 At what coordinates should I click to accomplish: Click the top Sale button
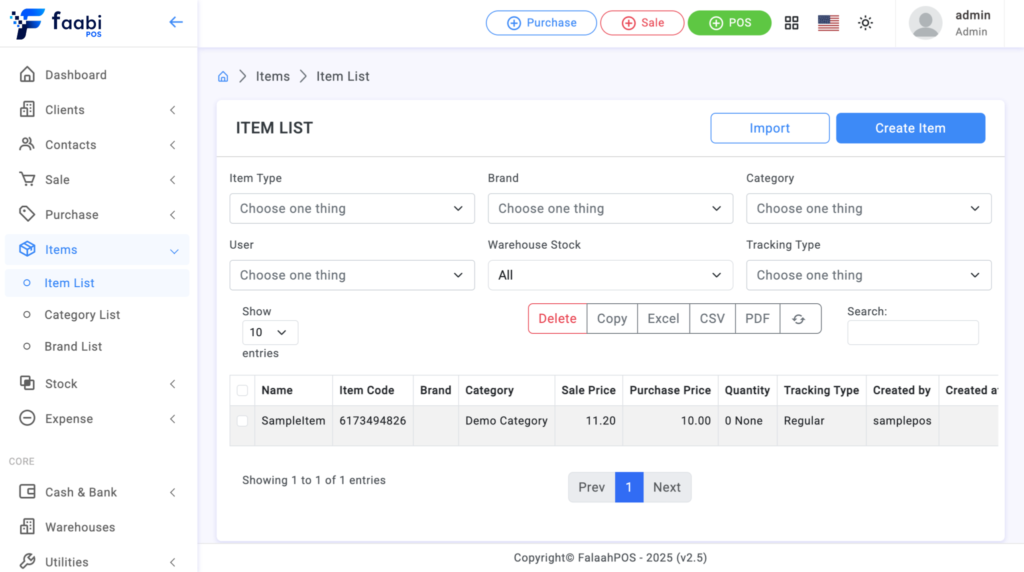click(x=642, y=23)
